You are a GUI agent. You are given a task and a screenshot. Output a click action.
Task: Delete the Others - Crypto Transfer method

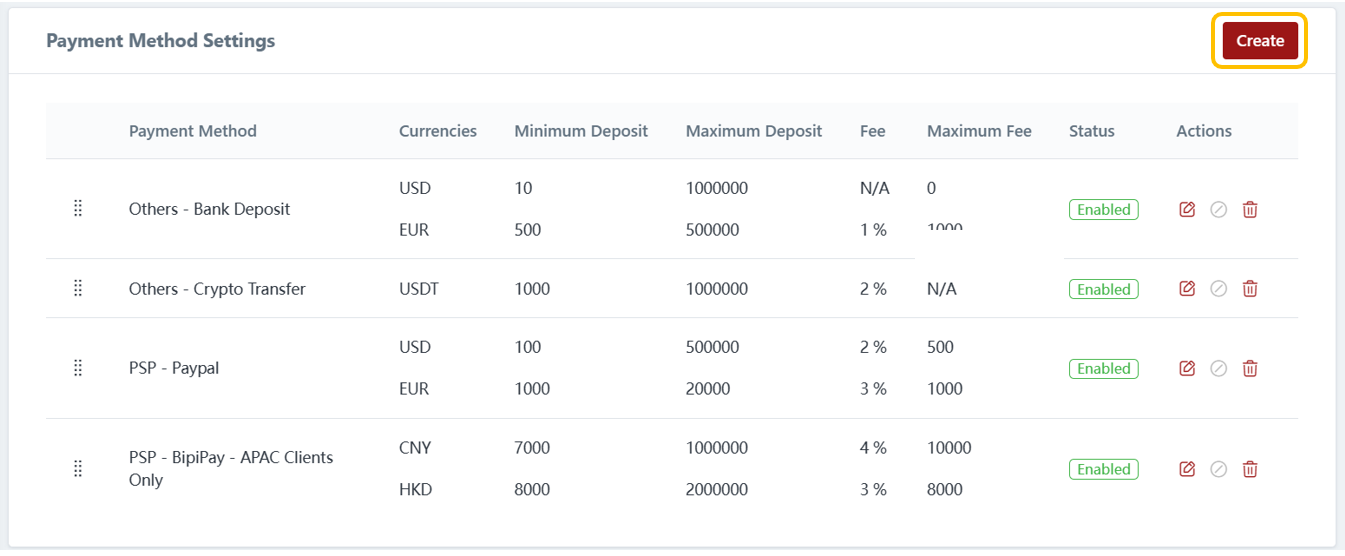pyautogui.click(x=1249, y=288)
